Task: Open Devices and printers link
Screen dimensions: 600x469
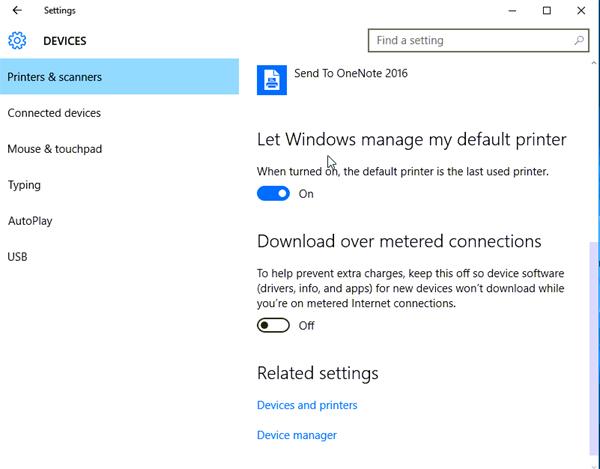Action: (307, 405)
